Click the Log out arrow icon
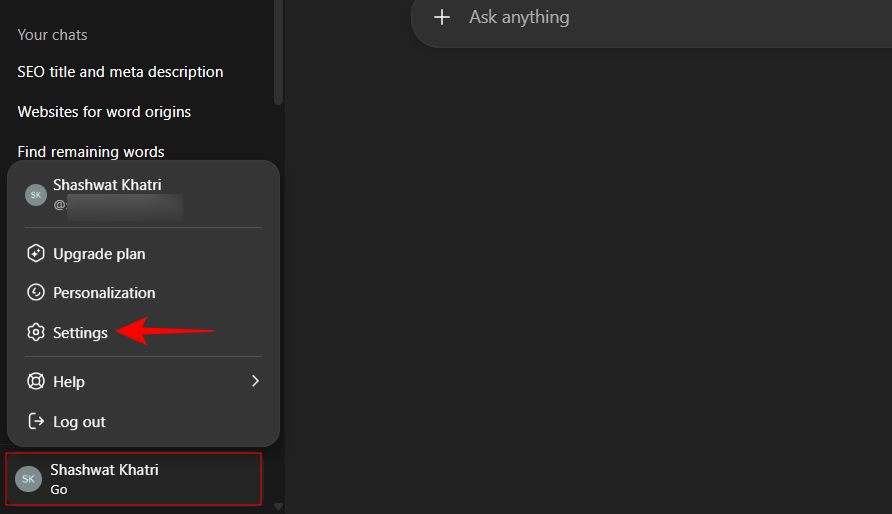Screen dimensions: 892x514 pyautogui.click(x=36, y=422)
